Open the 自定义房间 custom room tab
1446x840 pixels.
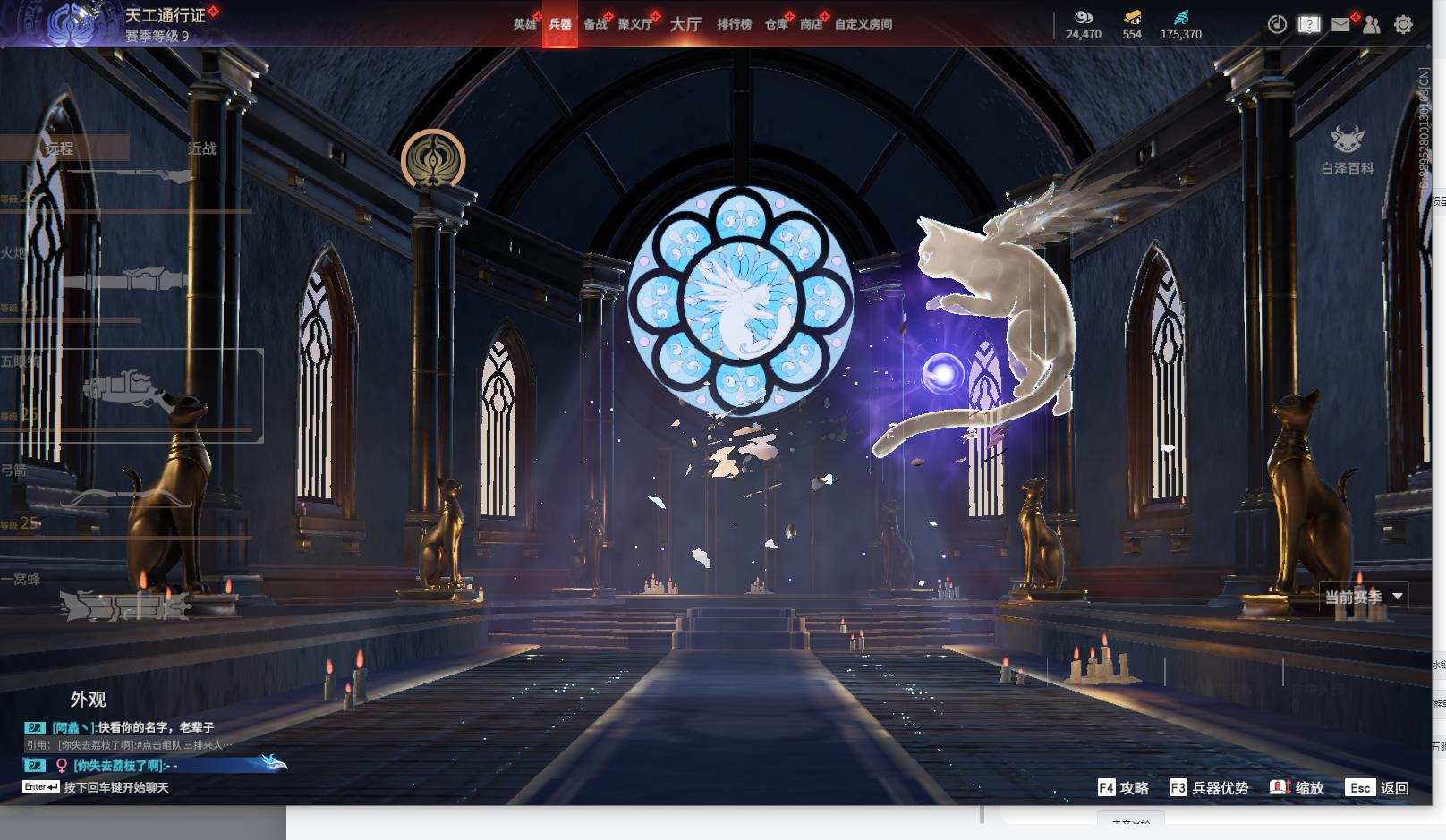(x=863, y=24)
